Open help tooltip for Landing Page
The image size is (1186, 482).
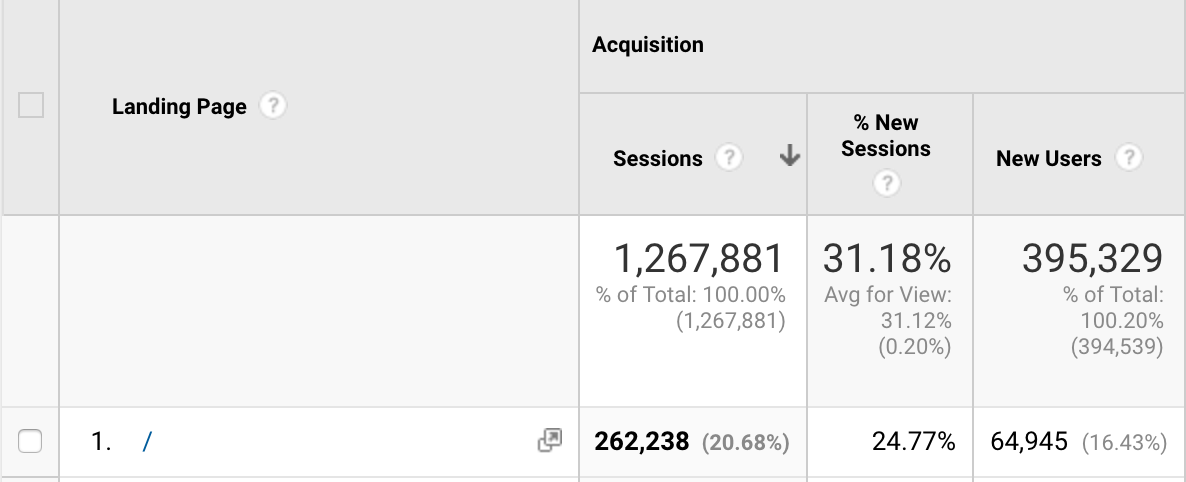(x=272, y=106)
